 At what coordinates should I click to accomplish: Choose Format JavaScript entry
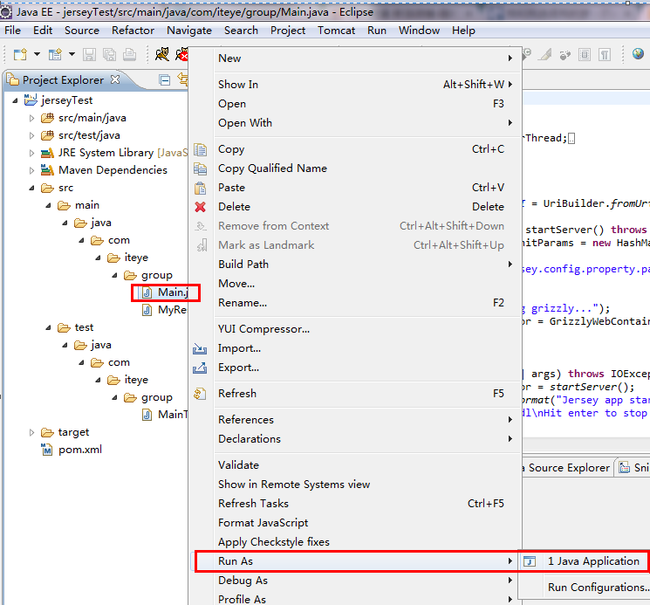pyautogui.click(x=355, y=523)
